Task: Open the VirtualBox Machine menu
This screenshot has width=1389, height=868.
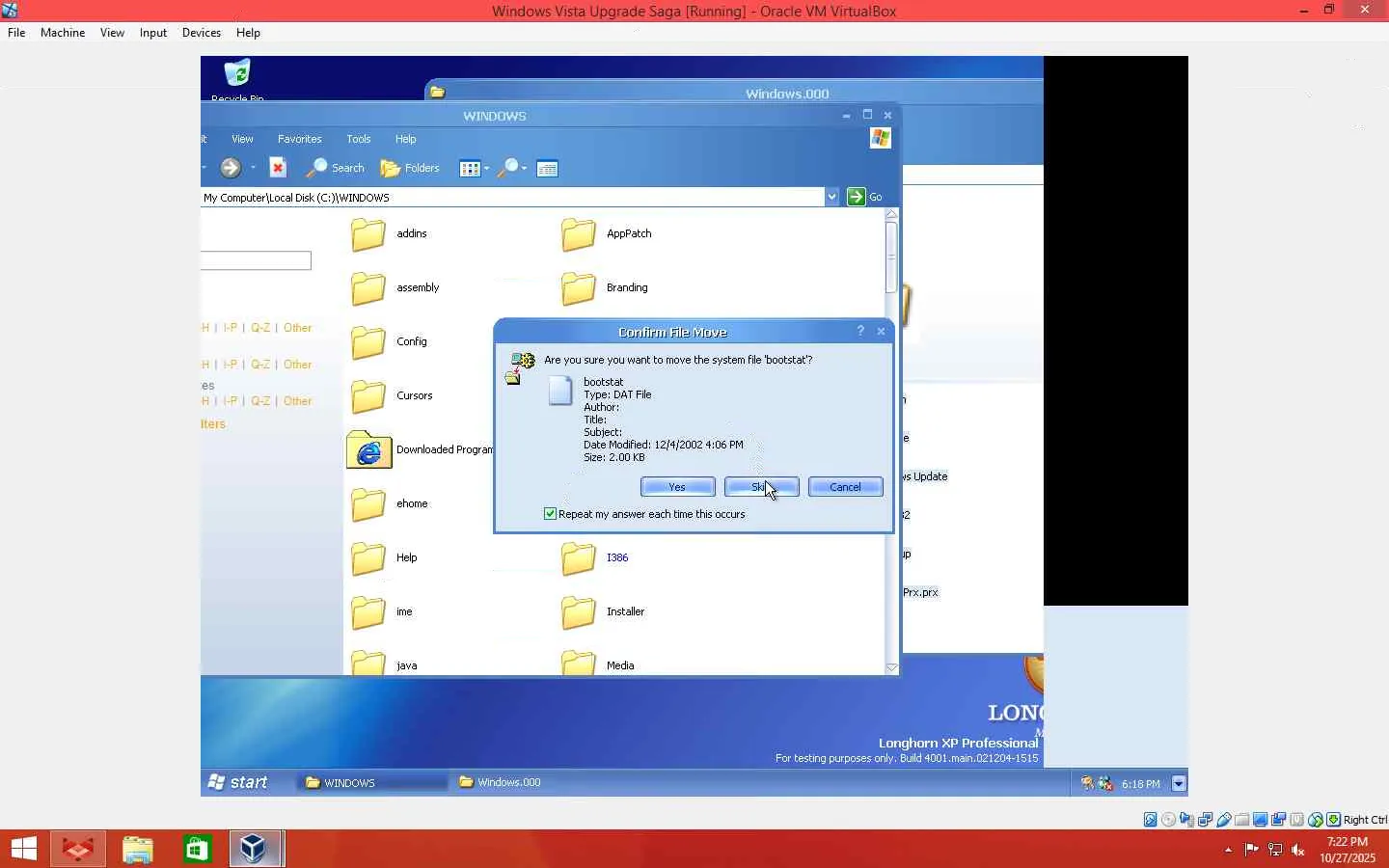Action: coord(63,33)
